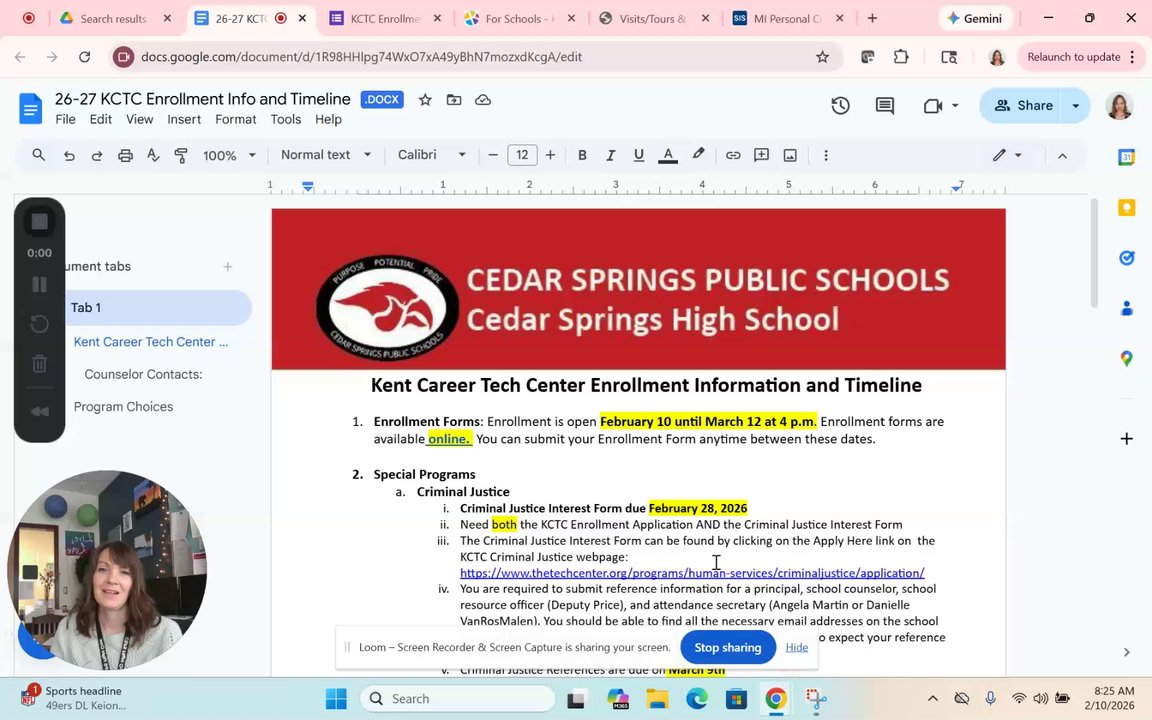
Task: Redo the last action
Action: pyautogui.click(x=97, y=155)
